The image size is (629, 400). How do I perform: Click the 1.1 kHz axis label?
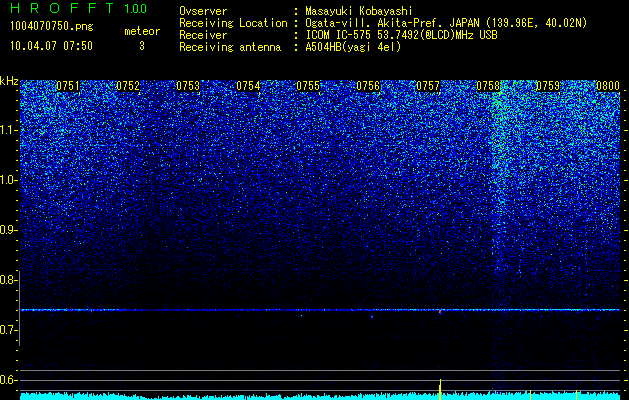pyautogui.click(x=7, y=130)
